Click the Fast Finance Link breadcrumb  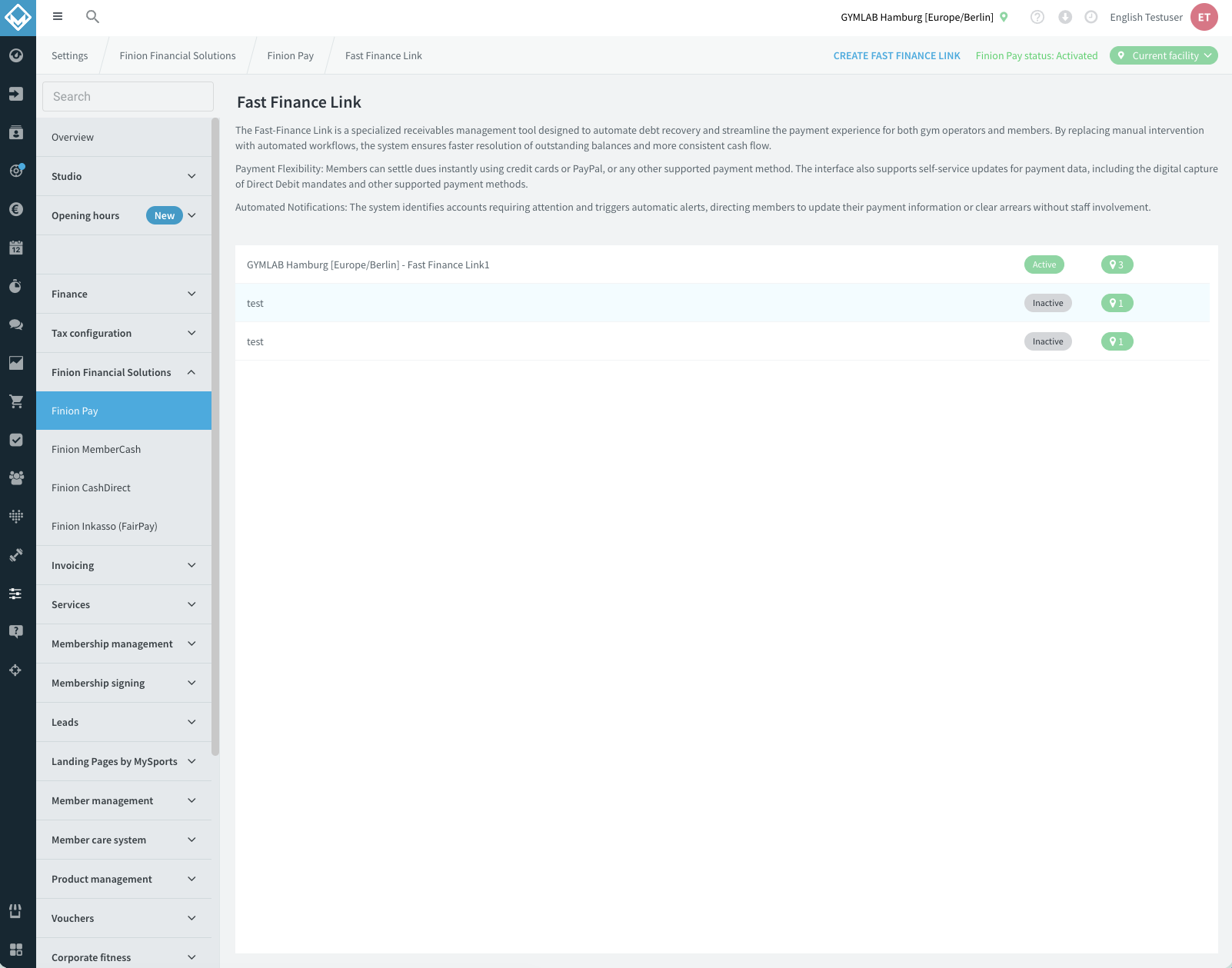click(384, 55)
